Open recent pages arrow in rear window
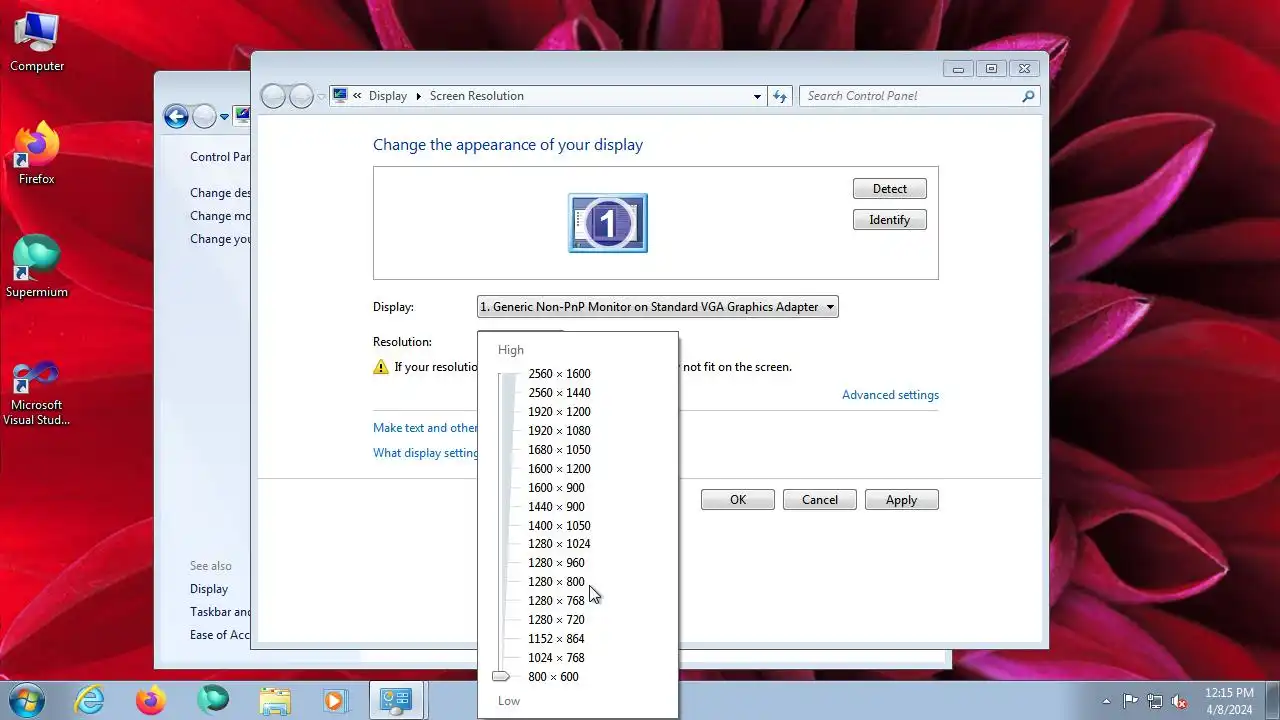Screen dimensions: 1280x720 tap(224, 117)
